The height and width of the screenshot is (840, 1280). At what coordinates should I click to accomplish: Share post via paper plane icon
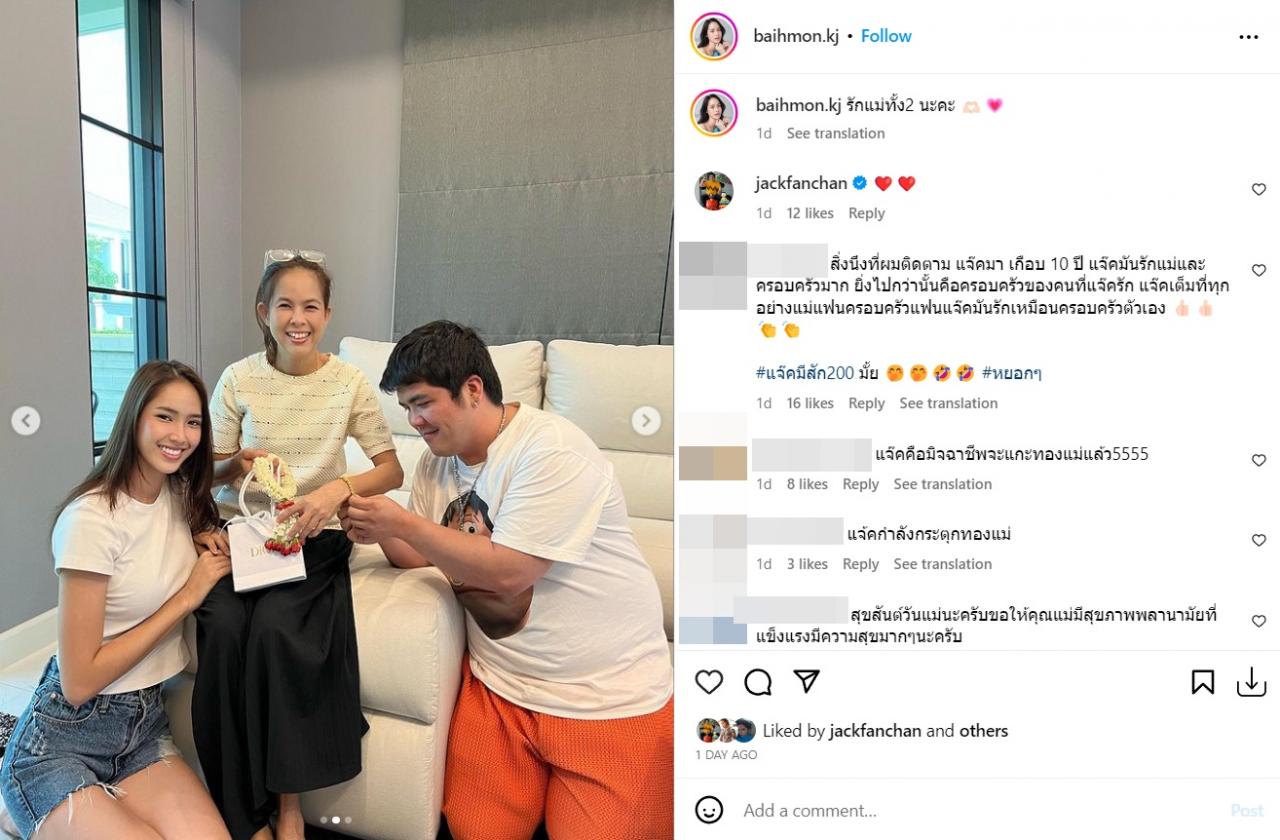(806, 681)
